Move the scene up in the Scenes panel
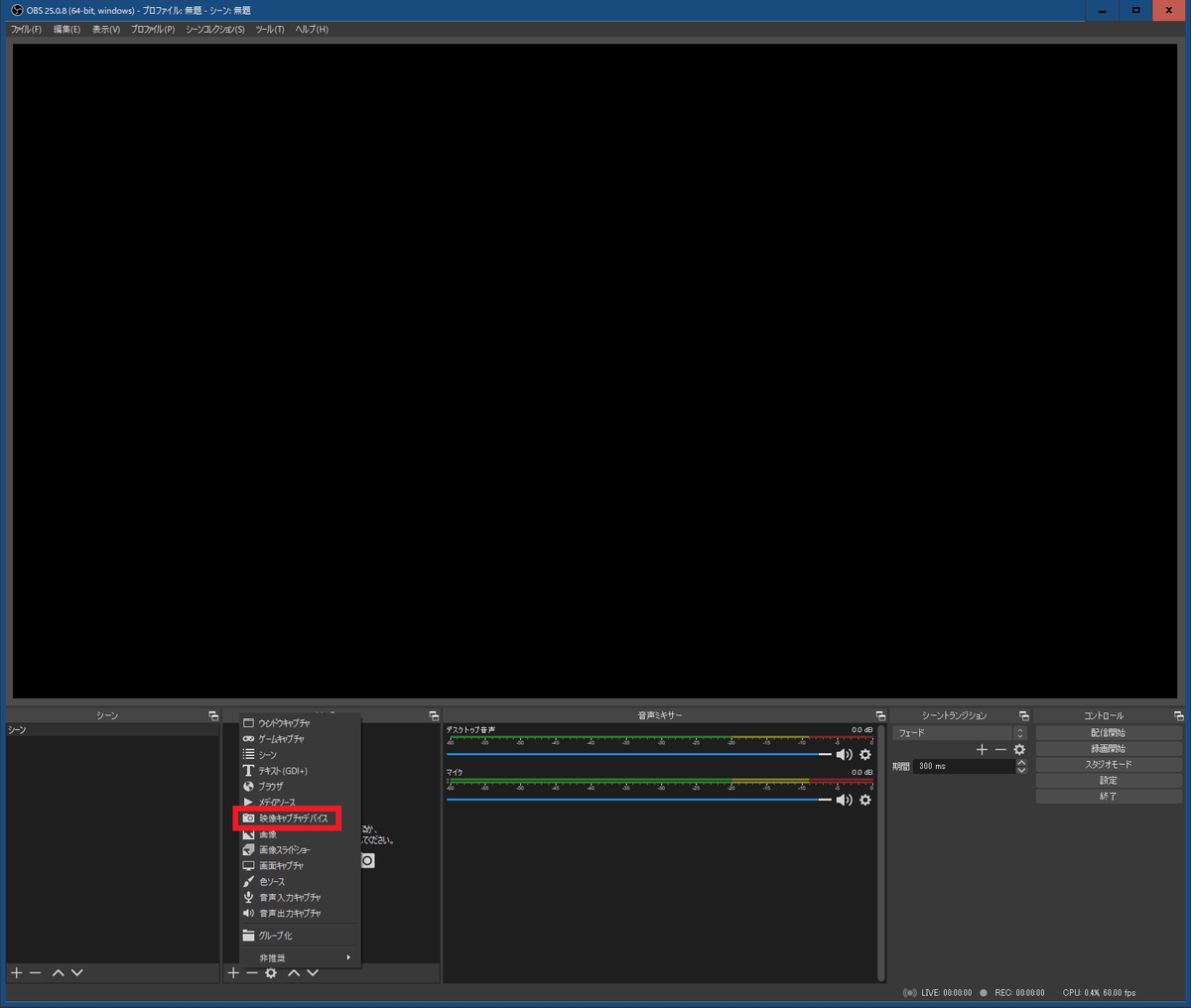This screenshot has width=1191, height=1008. tap(59, 973)
